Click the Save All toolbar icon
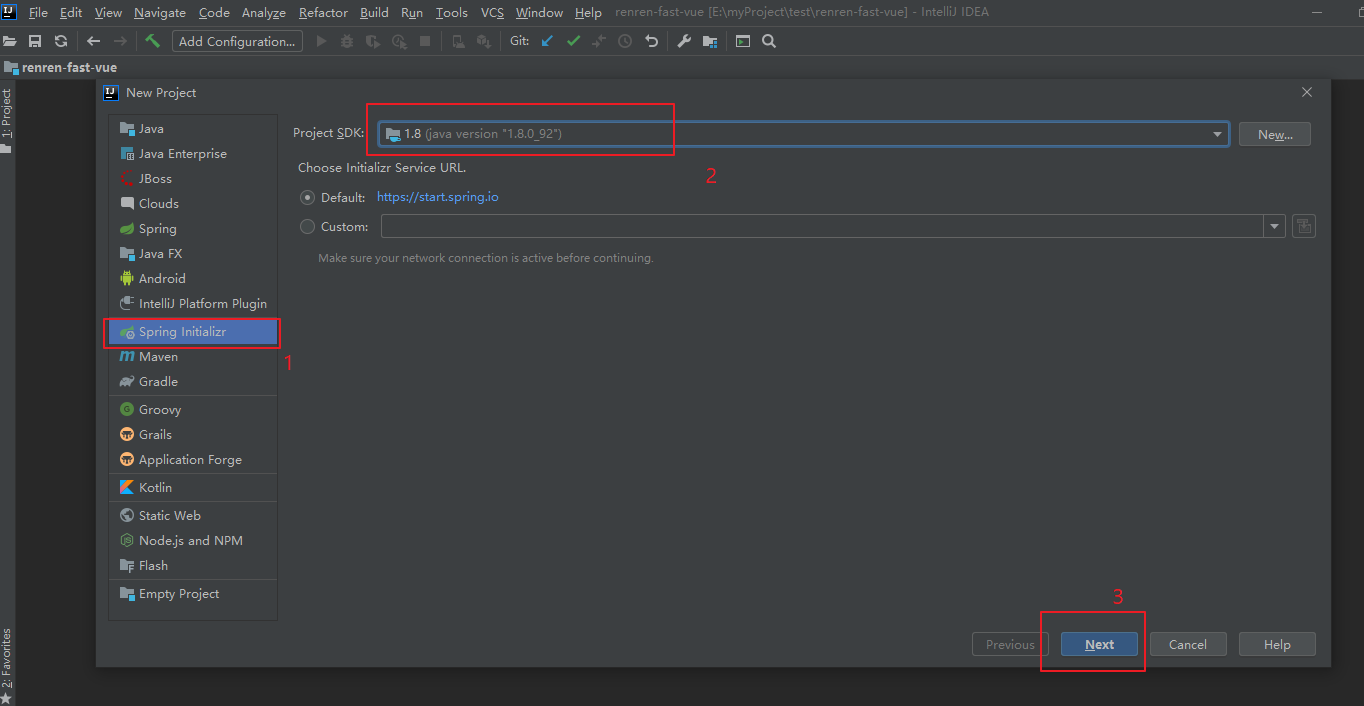 pos(35,41)
